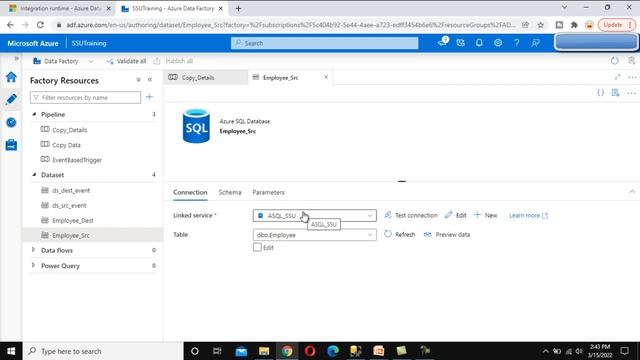Expand the left navigation rail chevrons

coord(16,58)
